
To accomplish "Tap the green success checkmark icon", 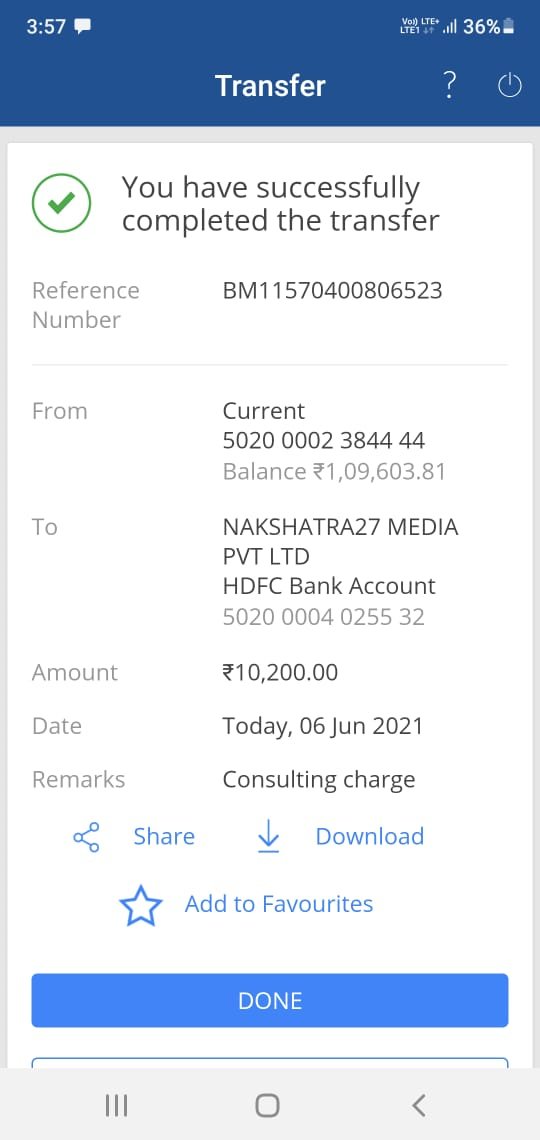I will click(62, 203).
